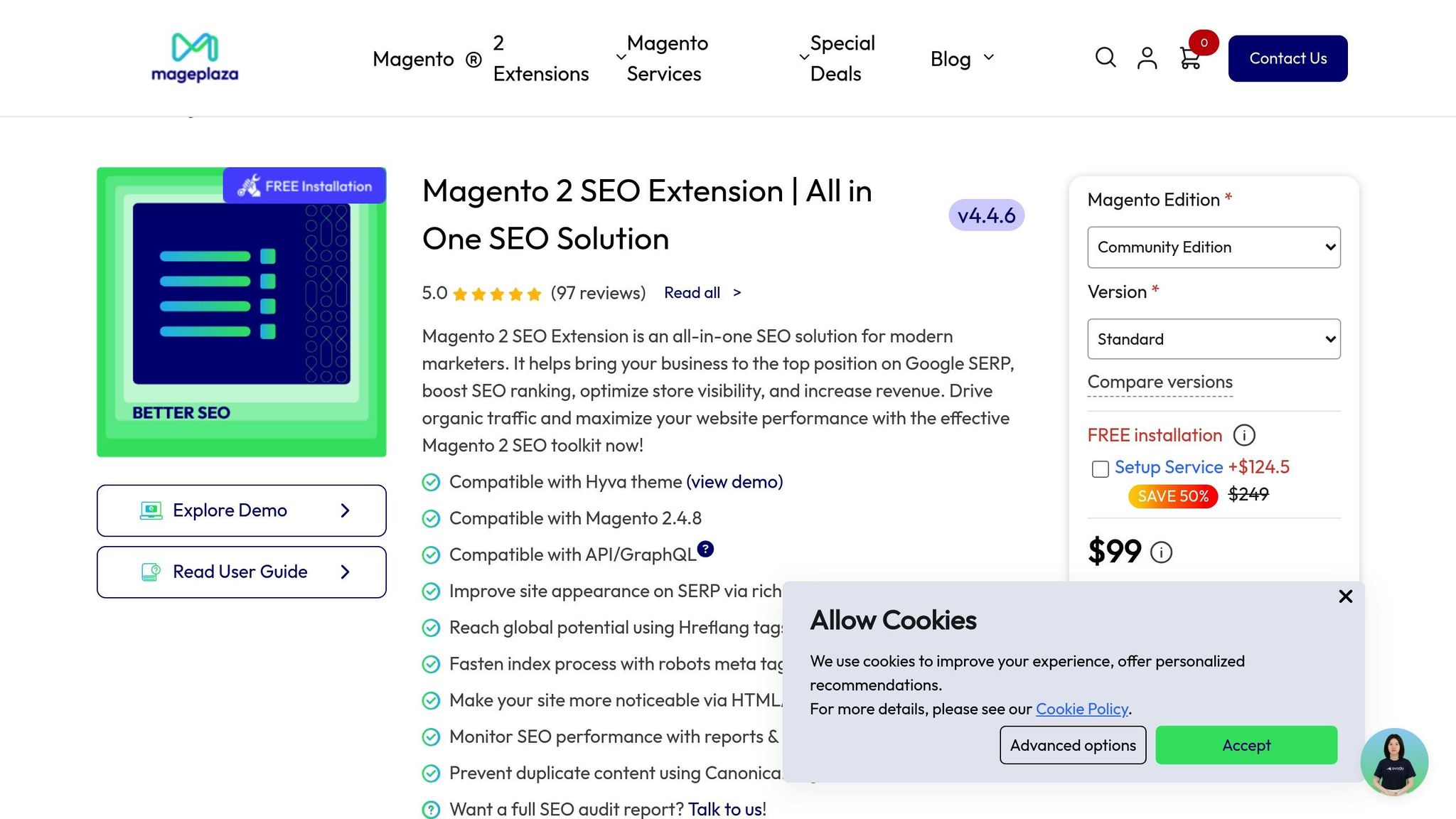
Task: Click the user account icon
Action: click(1147, 58)
